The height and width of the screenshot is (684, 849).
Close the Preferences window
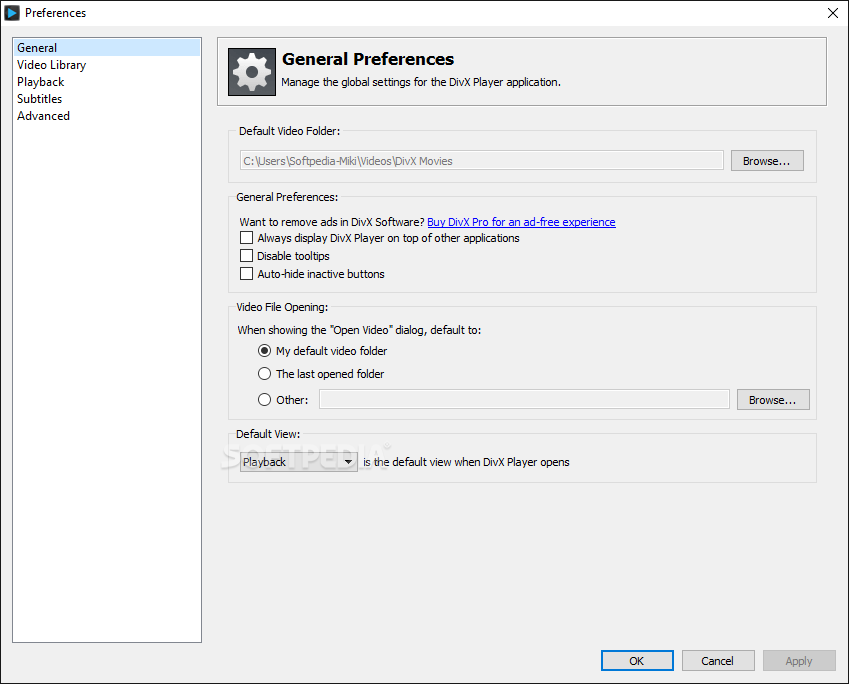pyautogui.click(x=833, y=12)
